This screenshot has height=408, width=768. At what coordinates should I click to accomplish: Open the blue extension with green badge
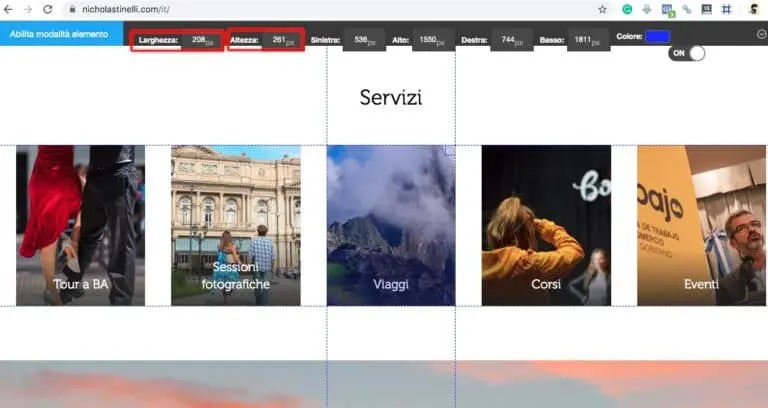pos(667,10)
